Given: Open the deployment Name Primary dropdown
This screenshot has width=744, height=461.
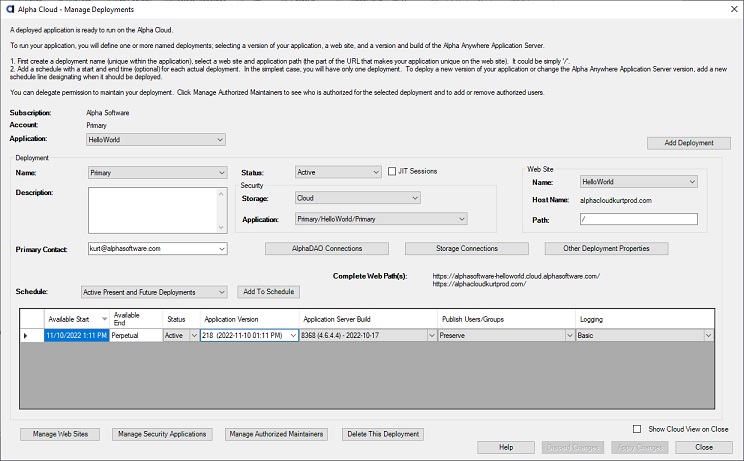Looking at the screenshot, I should pos(158,173).
